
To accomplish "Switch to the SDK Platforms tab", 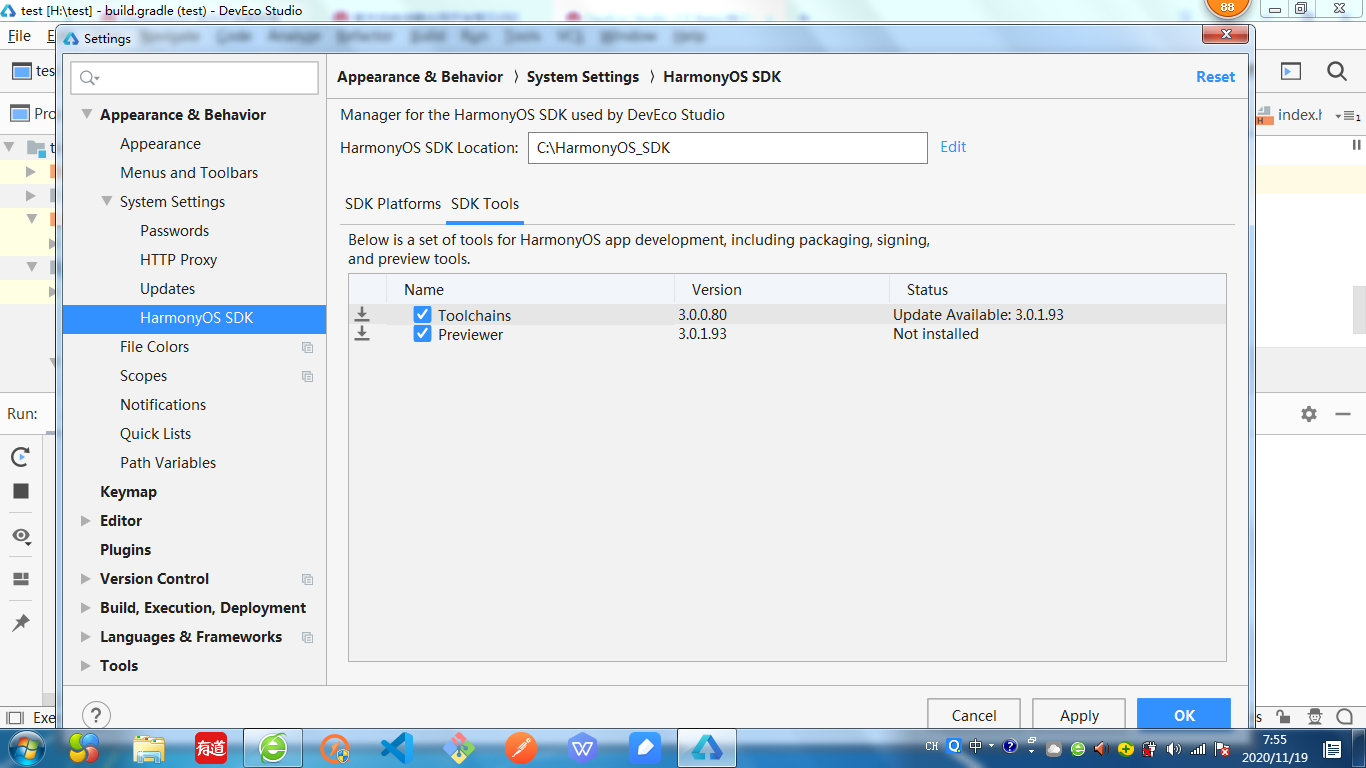I will click(x=393, y=203).
